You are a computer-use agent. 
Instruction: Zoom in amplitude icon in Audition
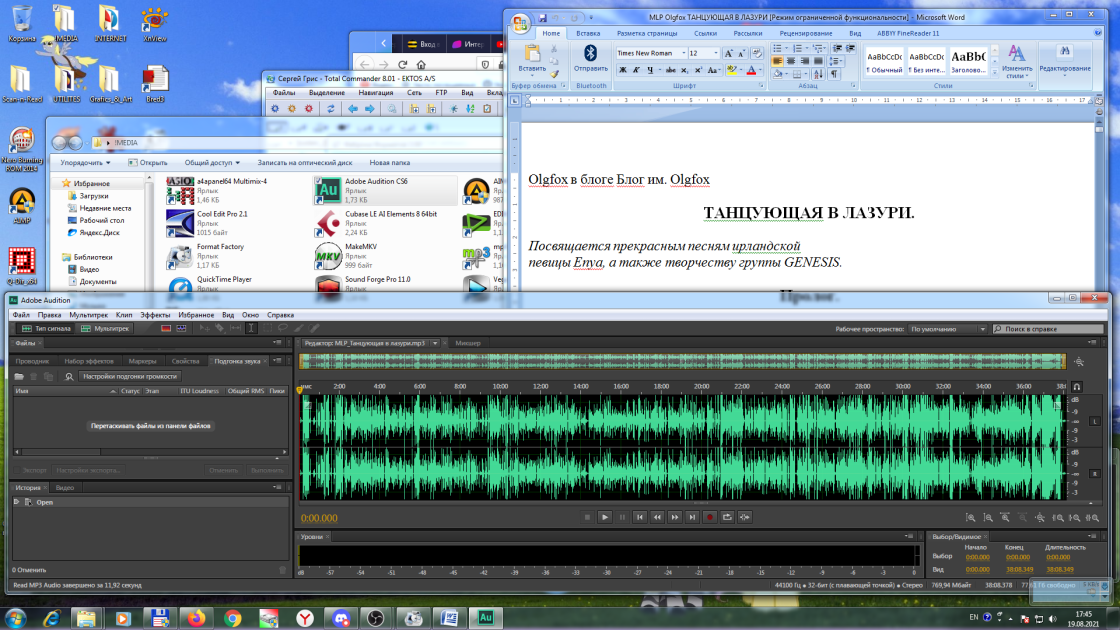click(x=971, y=518)
